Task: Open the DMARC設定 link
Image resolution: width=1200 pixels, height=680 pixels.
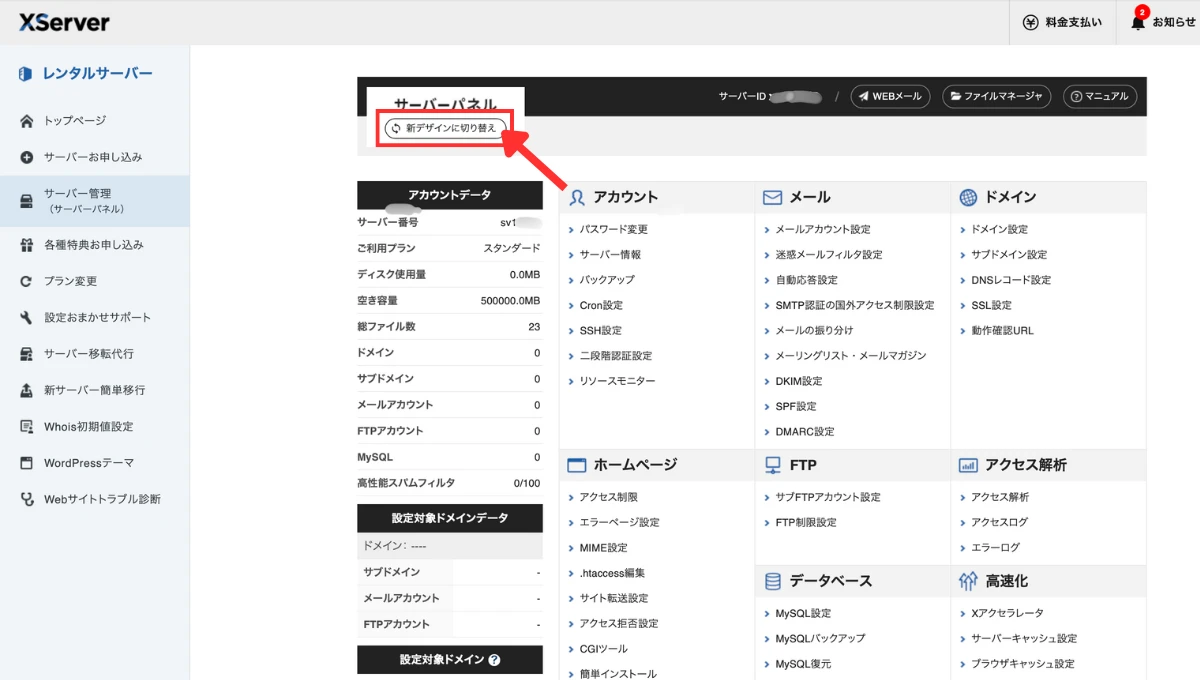Action: (x=805, y=432)
